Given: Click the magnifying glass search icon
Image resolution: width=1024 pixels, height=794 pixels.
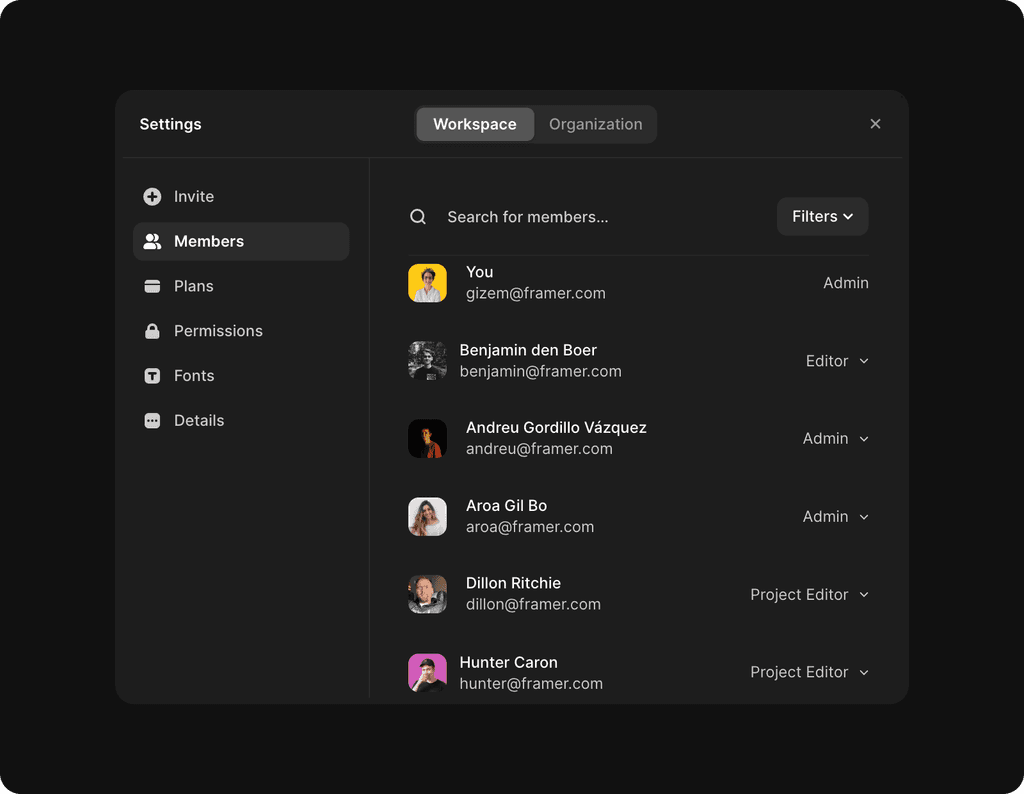Looking at the screenshot, I should pyautogui.click(x=418, y=216).
